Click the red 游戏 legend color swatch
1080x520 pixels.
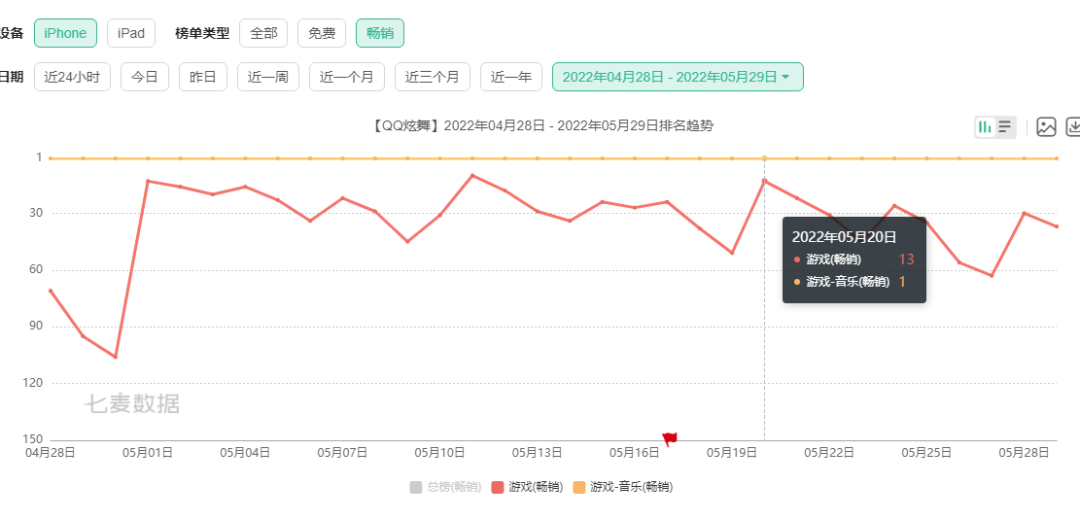point(497,487)
